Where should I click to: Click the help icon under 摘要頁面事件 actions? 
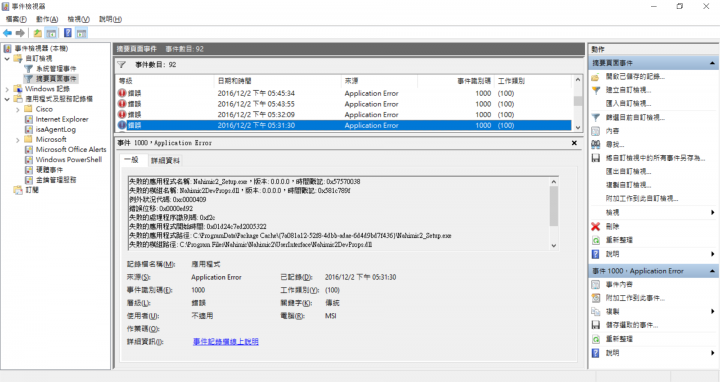pyautogui.click(x=596, y=254)
